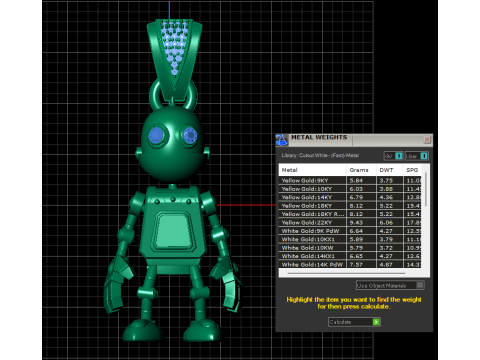
Task: Click the DWT column header
Action: point(390,170)
